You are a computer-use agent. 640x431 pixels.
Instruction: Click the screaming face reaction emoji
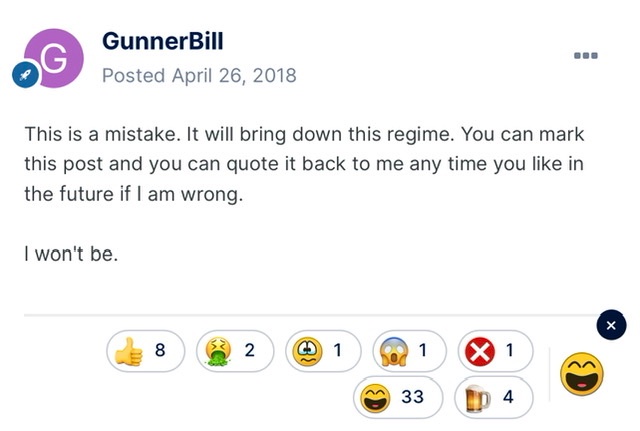pos(394,351)
